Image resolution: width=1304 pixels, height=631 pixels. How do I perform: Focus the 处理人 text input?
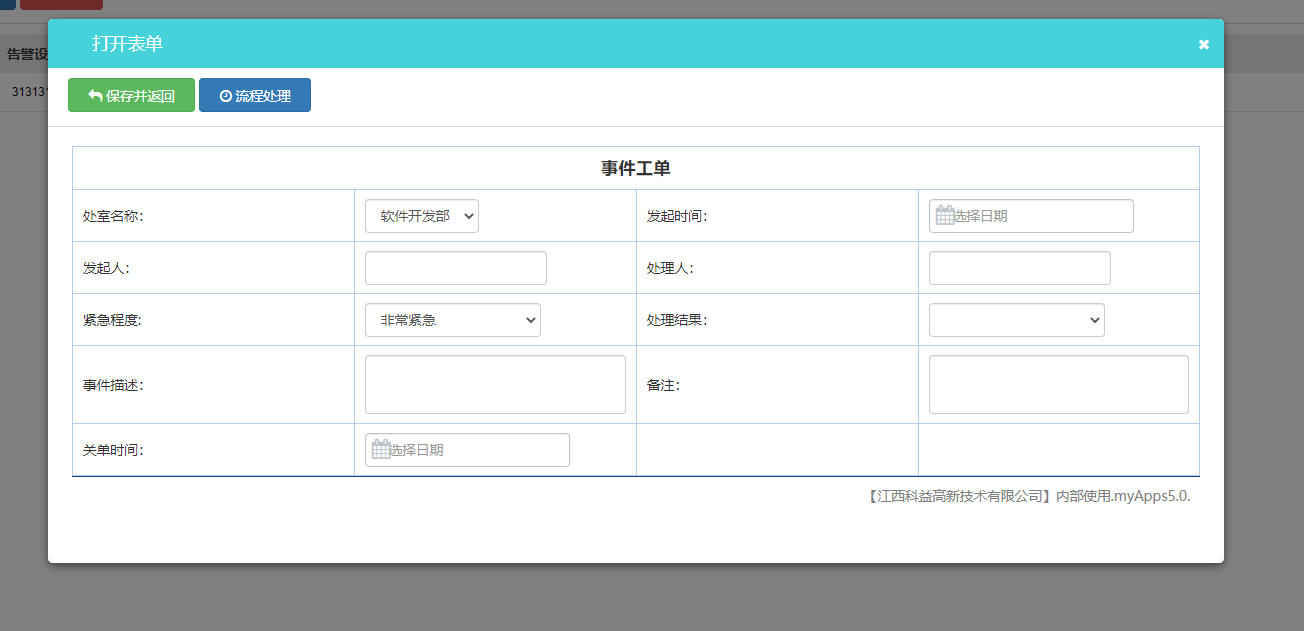pos(1020,268)
